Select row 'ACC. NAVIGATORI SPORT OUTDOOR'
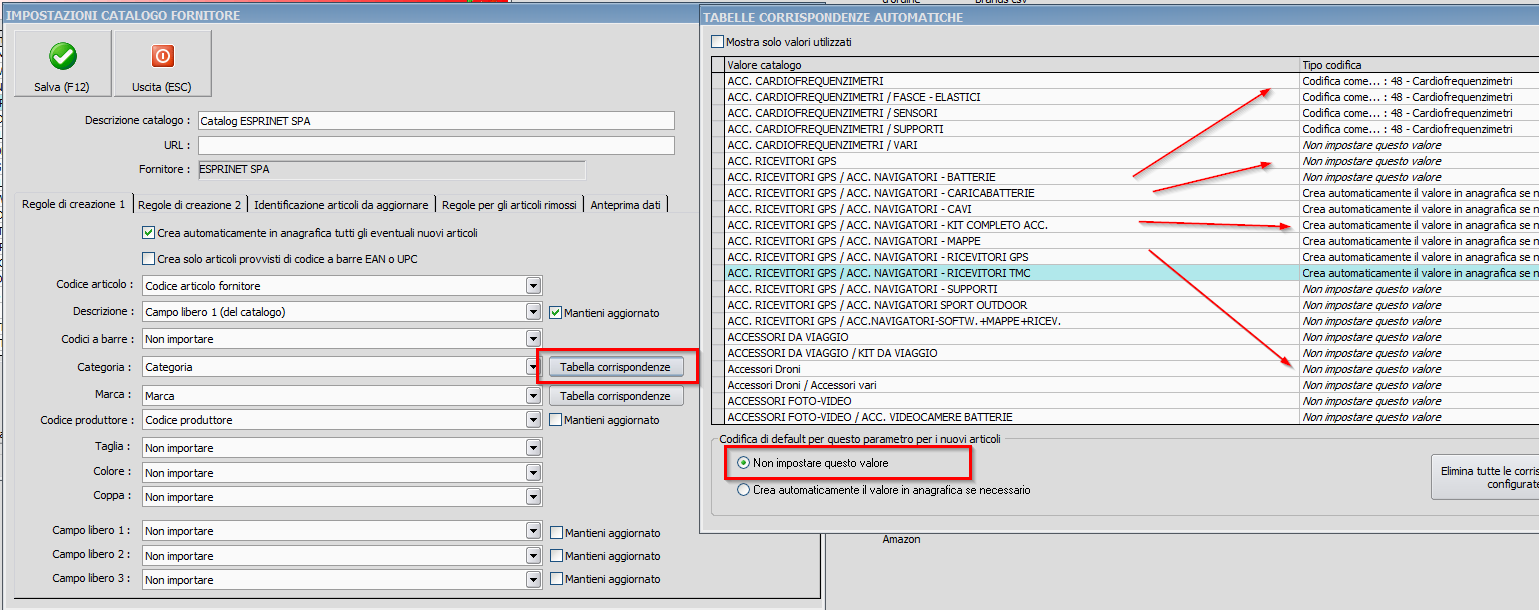The height and width of the screenshot is (610, 1539). (x=1124, y=305)
